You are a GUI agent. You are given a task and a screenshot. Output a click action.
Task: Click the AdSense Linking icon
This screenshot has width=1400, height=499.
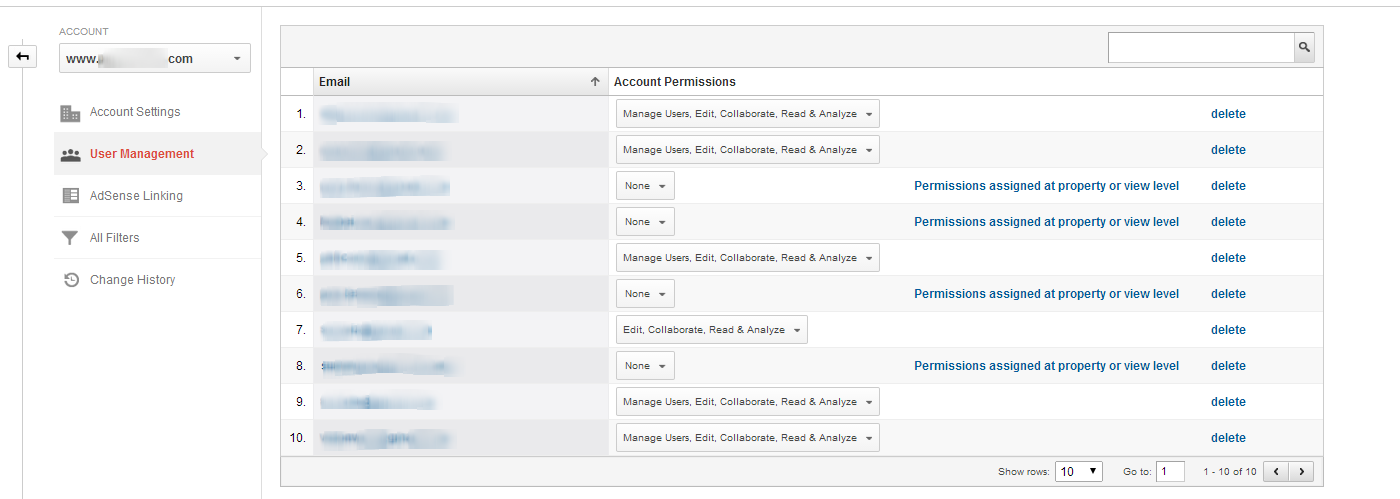click(x=70, y=196)
